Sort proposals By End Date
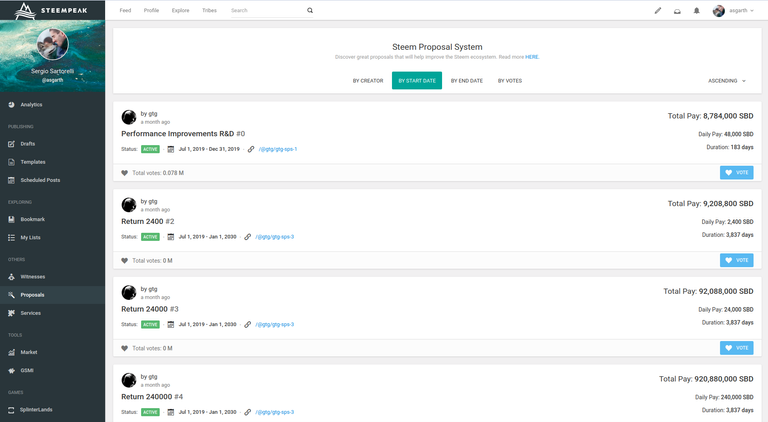768x422 pixels. click(x=467, y=81)
